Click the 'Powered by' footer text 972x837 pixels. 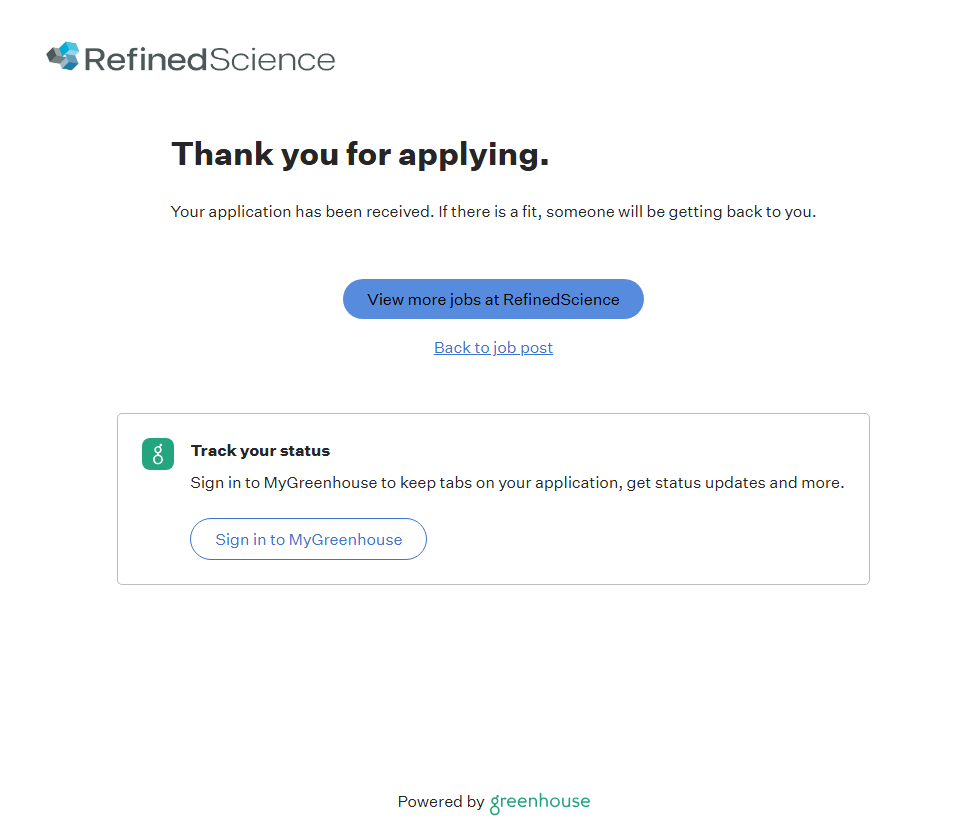click(440, 802)
